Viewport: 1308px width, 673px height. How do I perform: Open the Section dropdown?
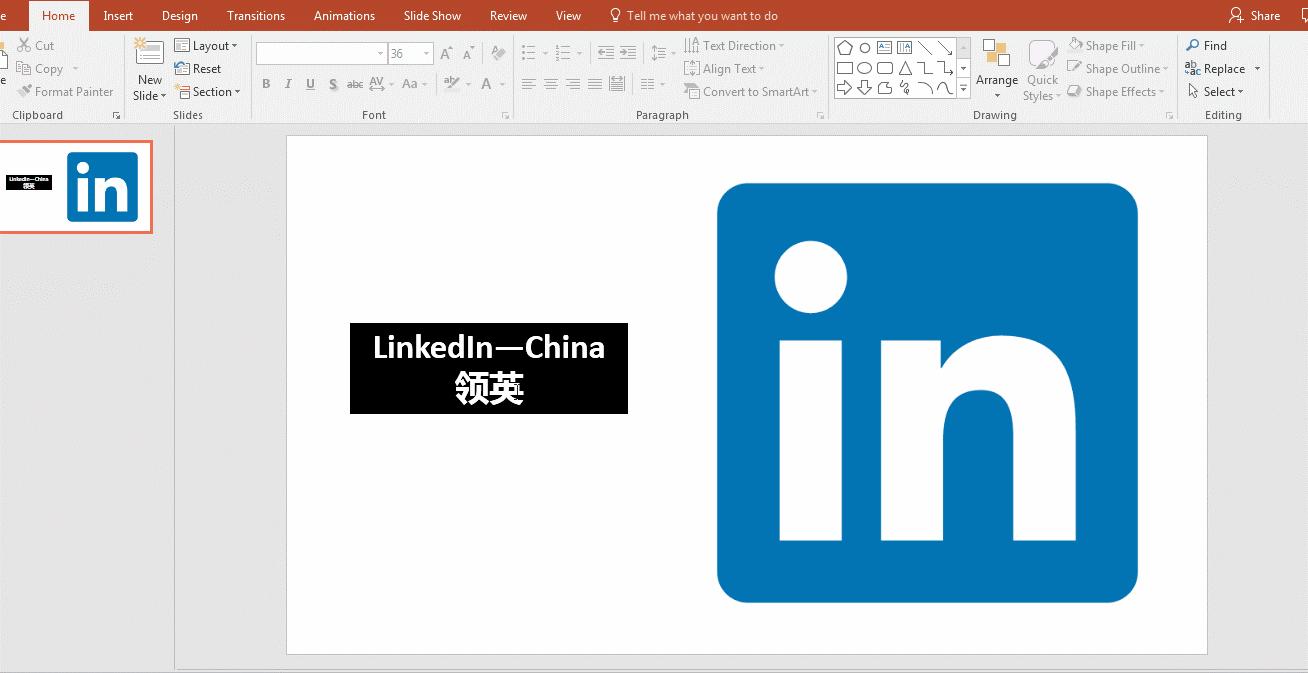tap(209, 92)
